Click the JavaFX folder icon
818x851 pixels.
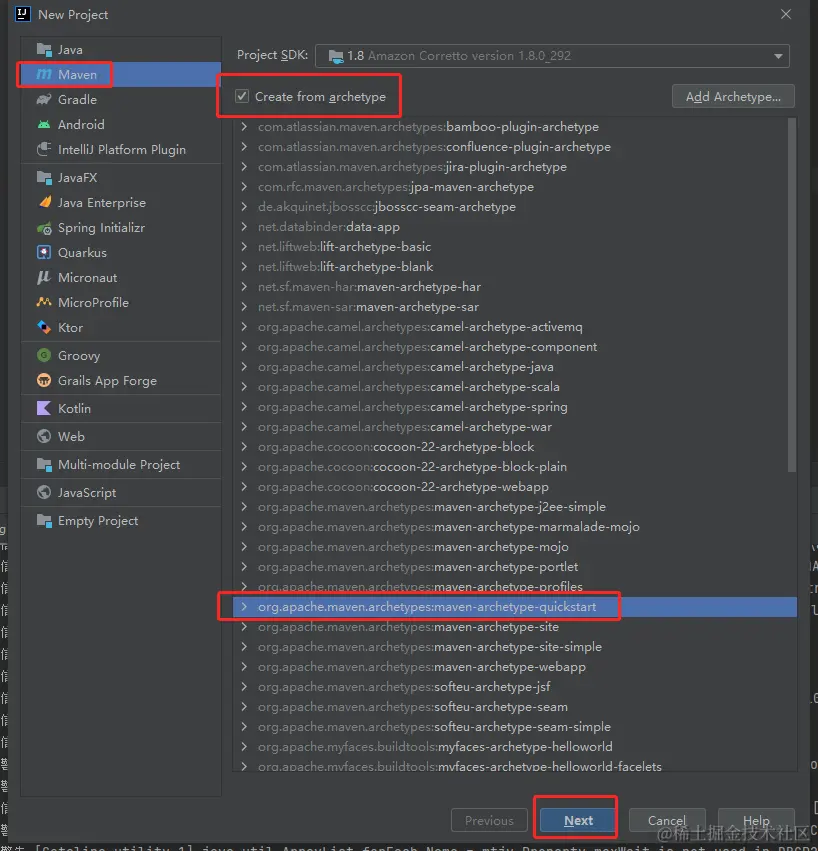pyautogui.click(x=44, y=177)
